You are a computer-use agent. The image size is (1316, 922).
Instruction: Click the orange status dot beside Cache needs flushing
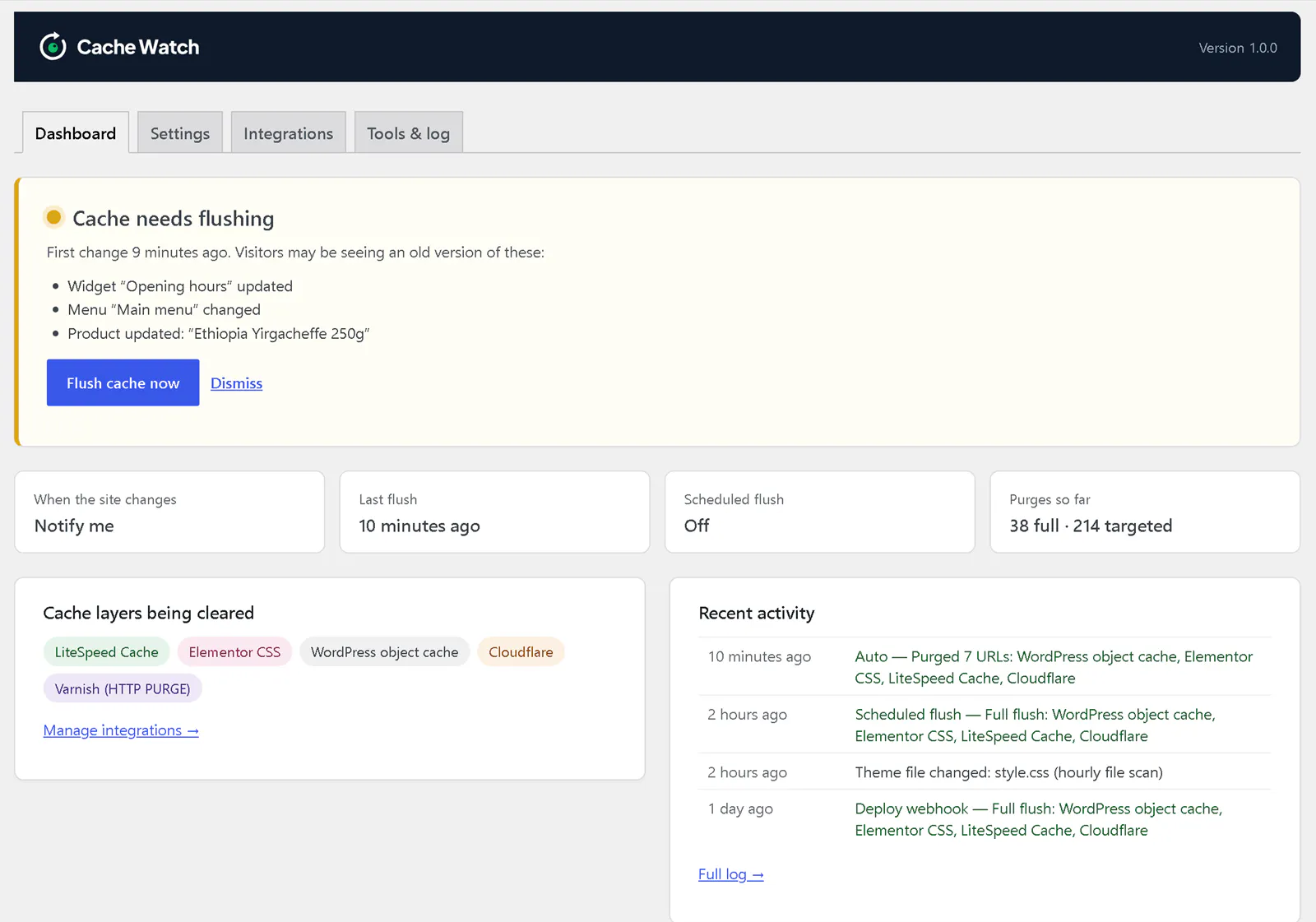(x=53, y=217)
